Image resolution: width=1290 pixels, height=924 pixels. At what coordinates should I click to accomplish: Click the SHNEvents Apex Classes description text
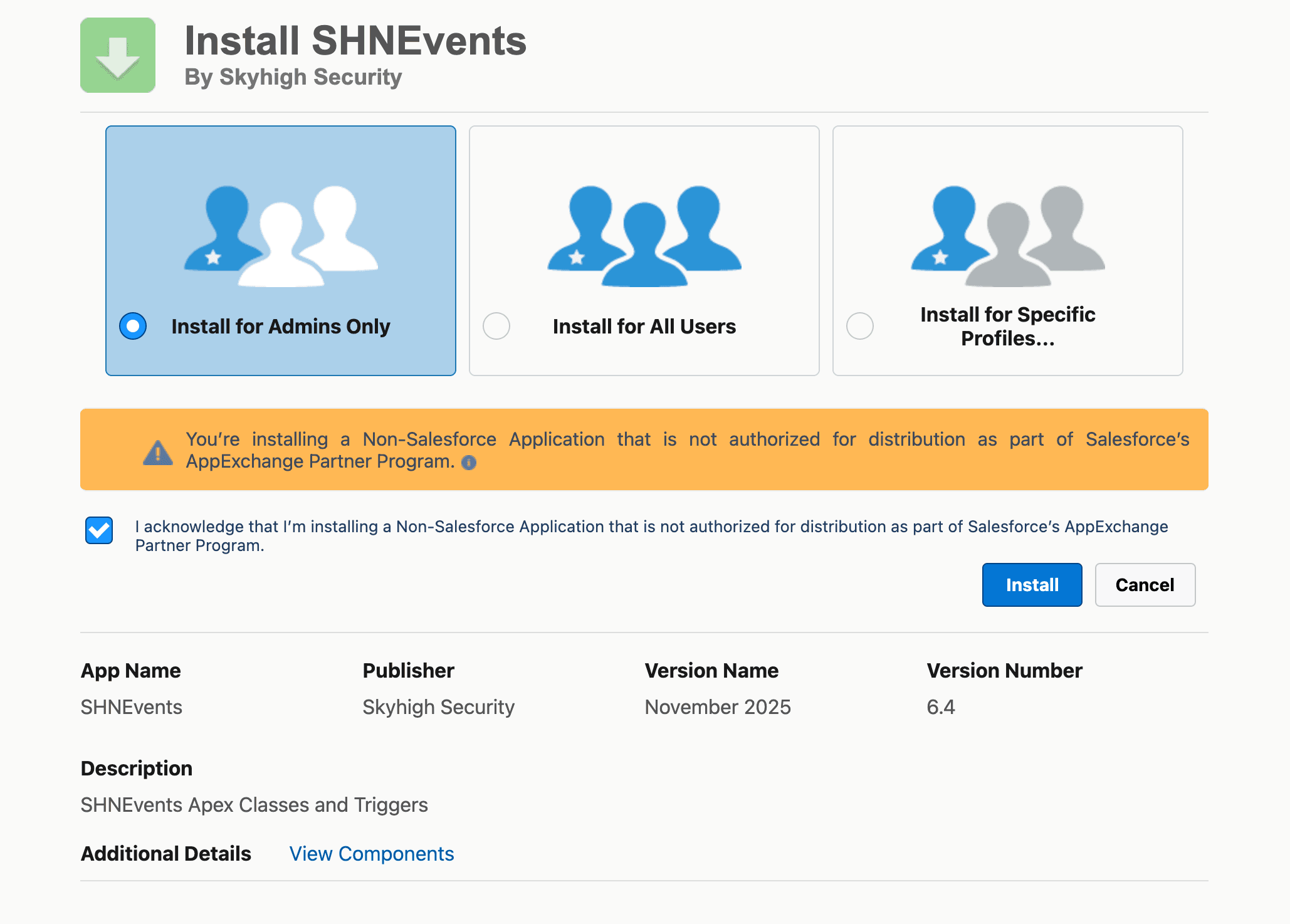254,805
